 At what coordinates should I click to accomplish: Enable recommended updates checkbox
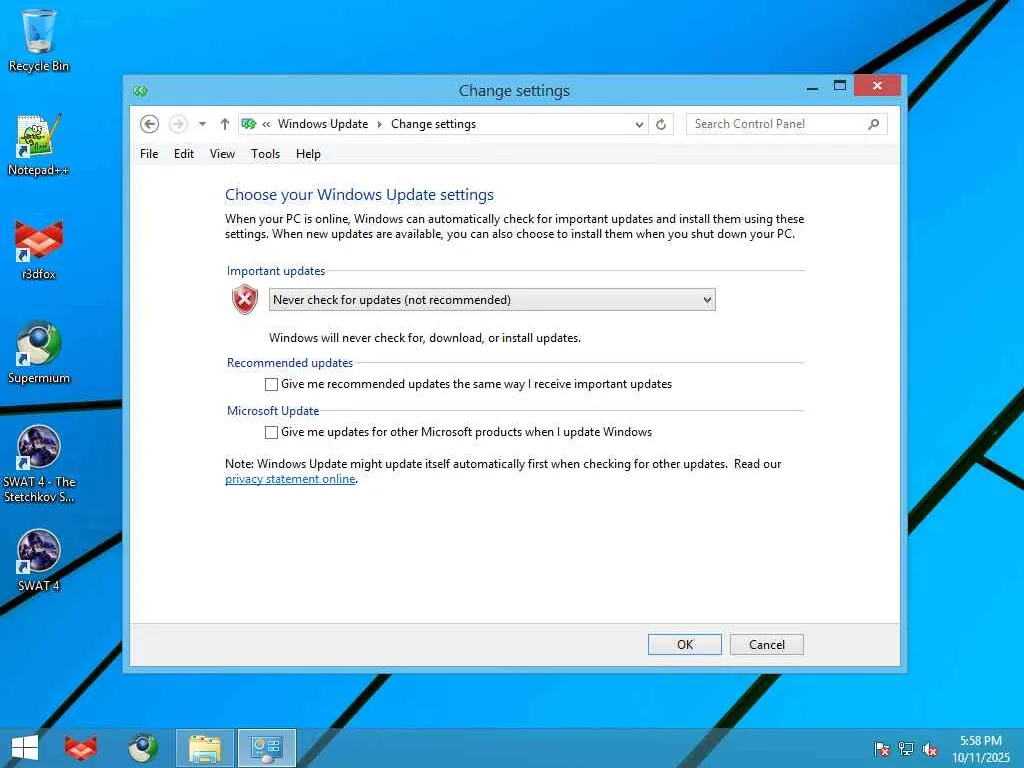click(272, 384)
